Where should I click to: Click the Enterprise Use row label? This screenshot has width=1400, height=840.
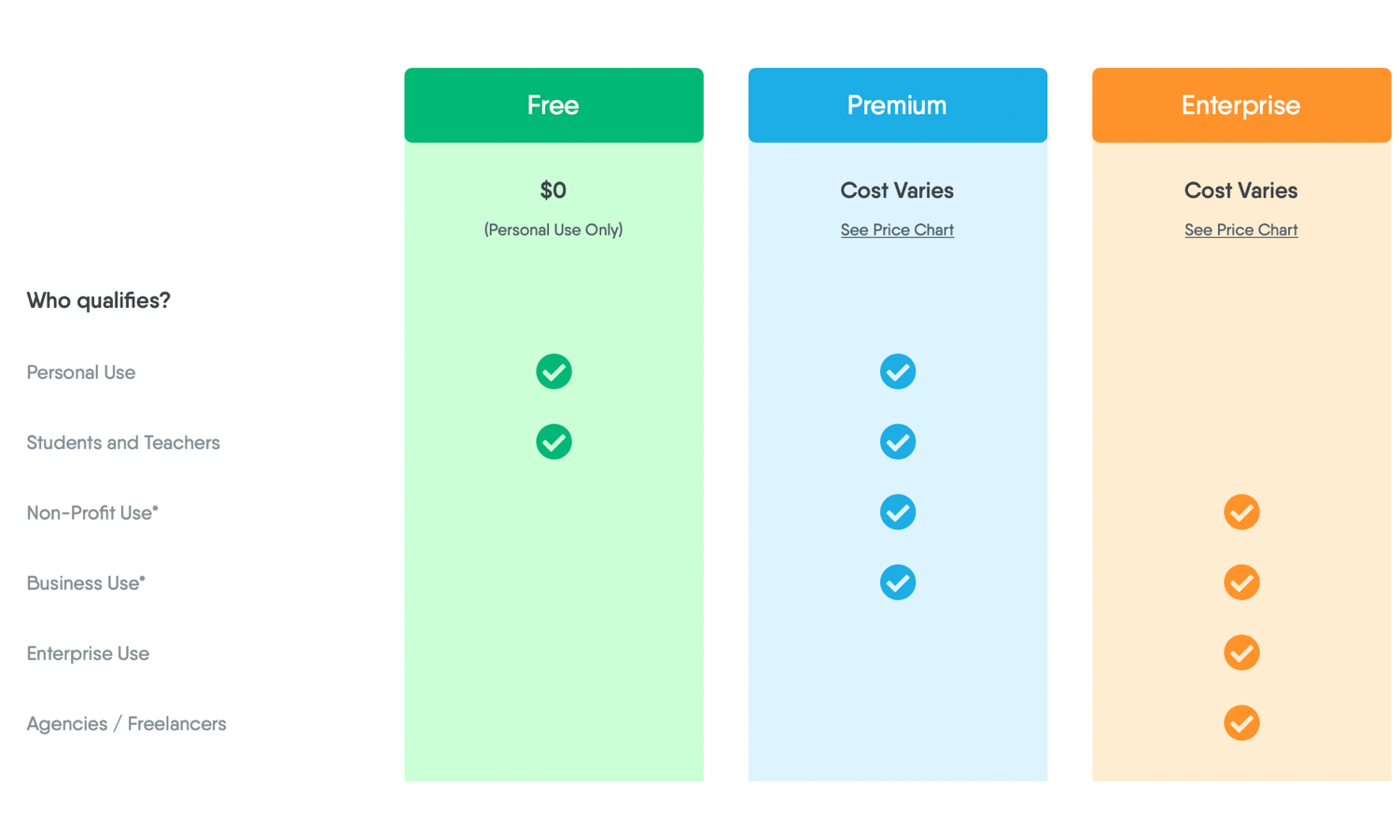(x=88, y=653)
